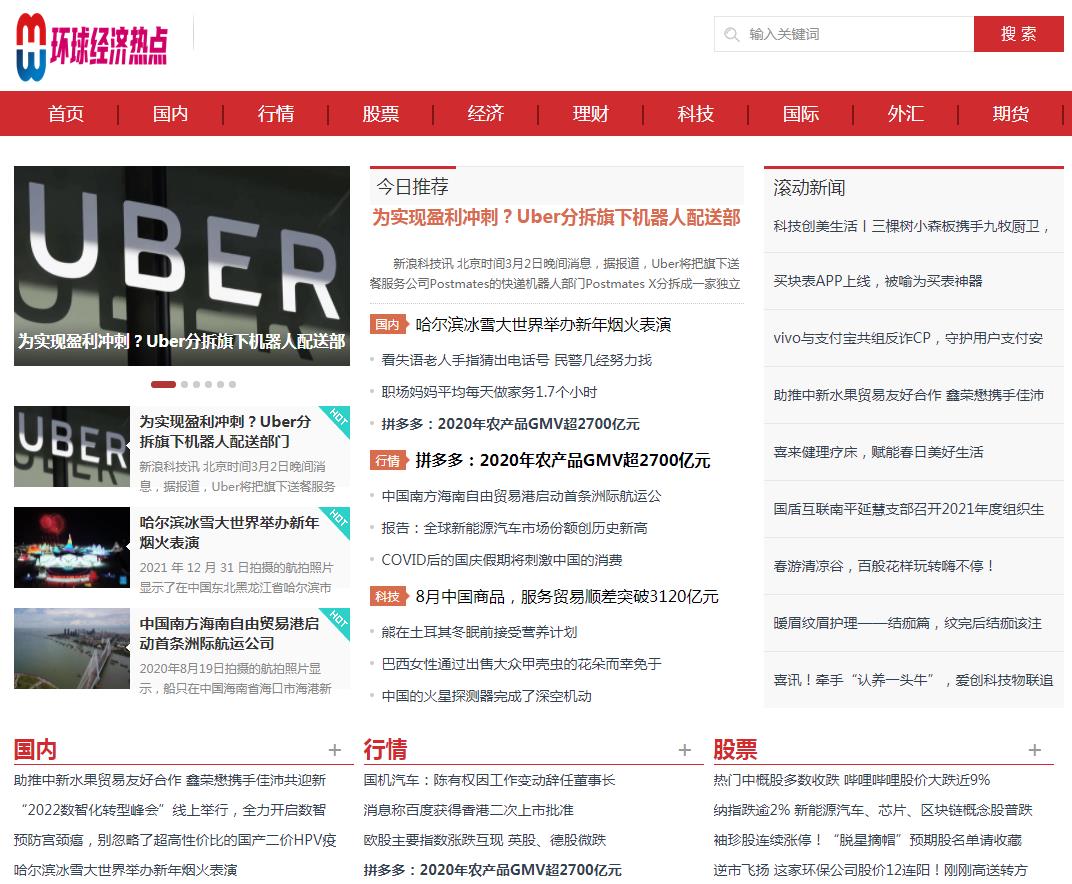Open 热门中概股多数收跌 哔哩哔哩股价大跌近9%
This screenshot has height=884, width=1072.
852,780
